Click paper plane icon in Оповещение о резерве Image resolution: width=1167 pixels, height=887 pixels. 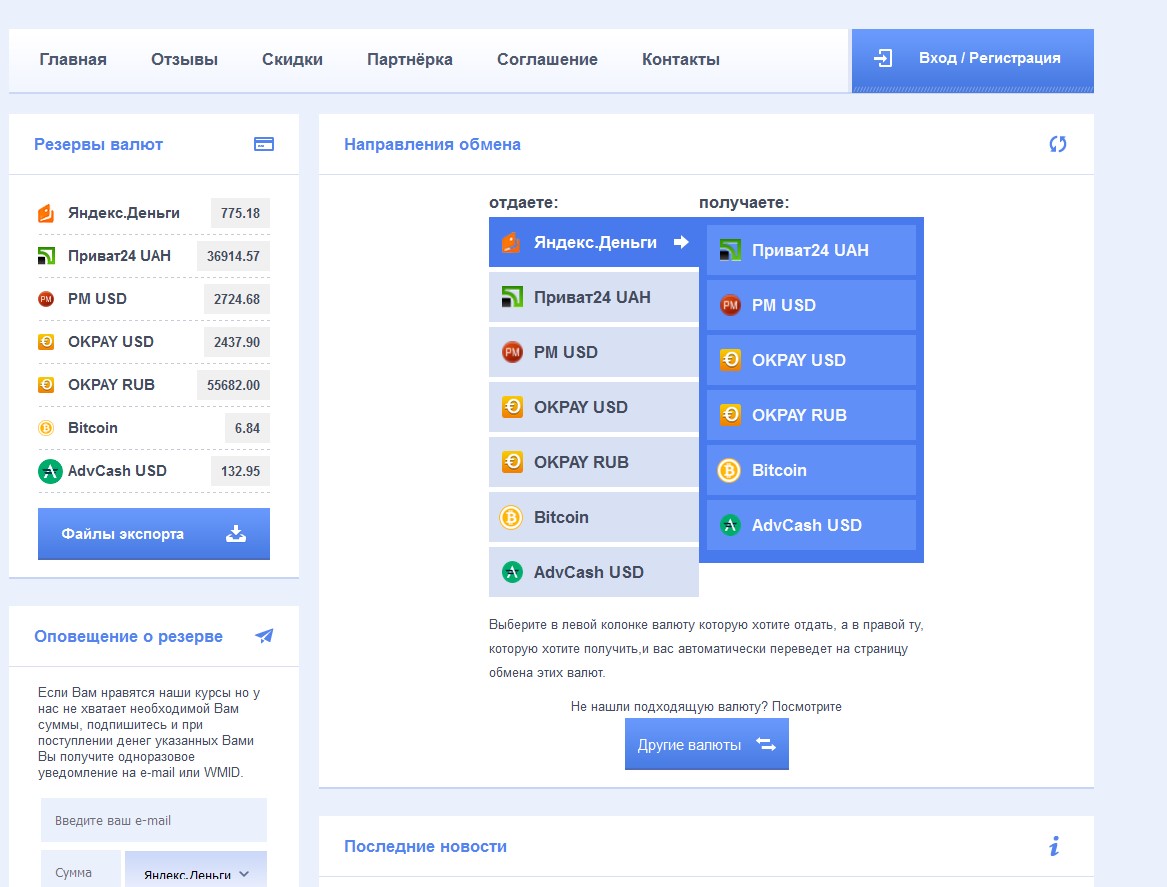264,635
